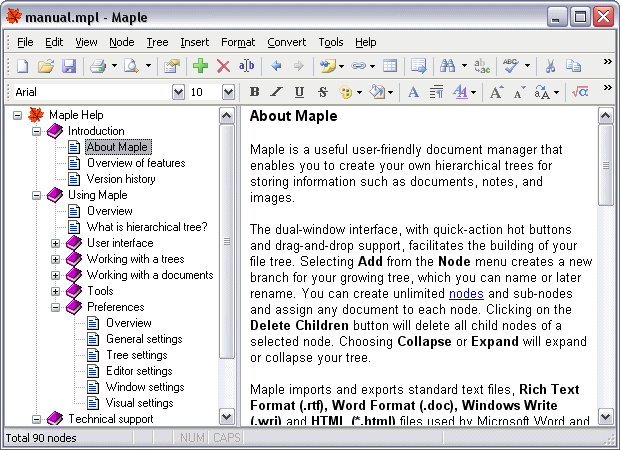This screenshot has width=620, height=450.
Task: Open the File menu
Action: click(x=25, y=42)
